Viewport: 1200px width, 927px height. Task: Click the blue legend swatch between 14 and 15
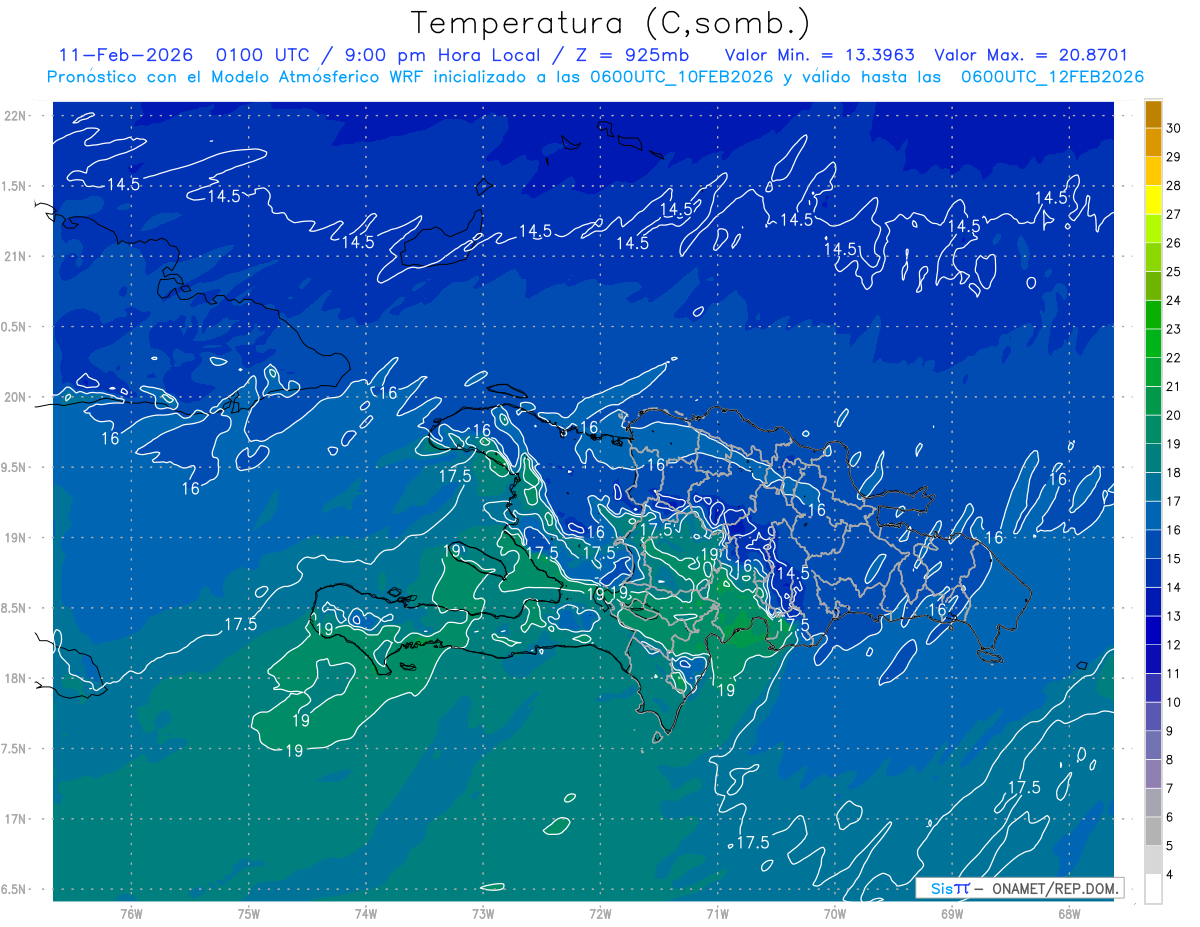[1153, 574]
